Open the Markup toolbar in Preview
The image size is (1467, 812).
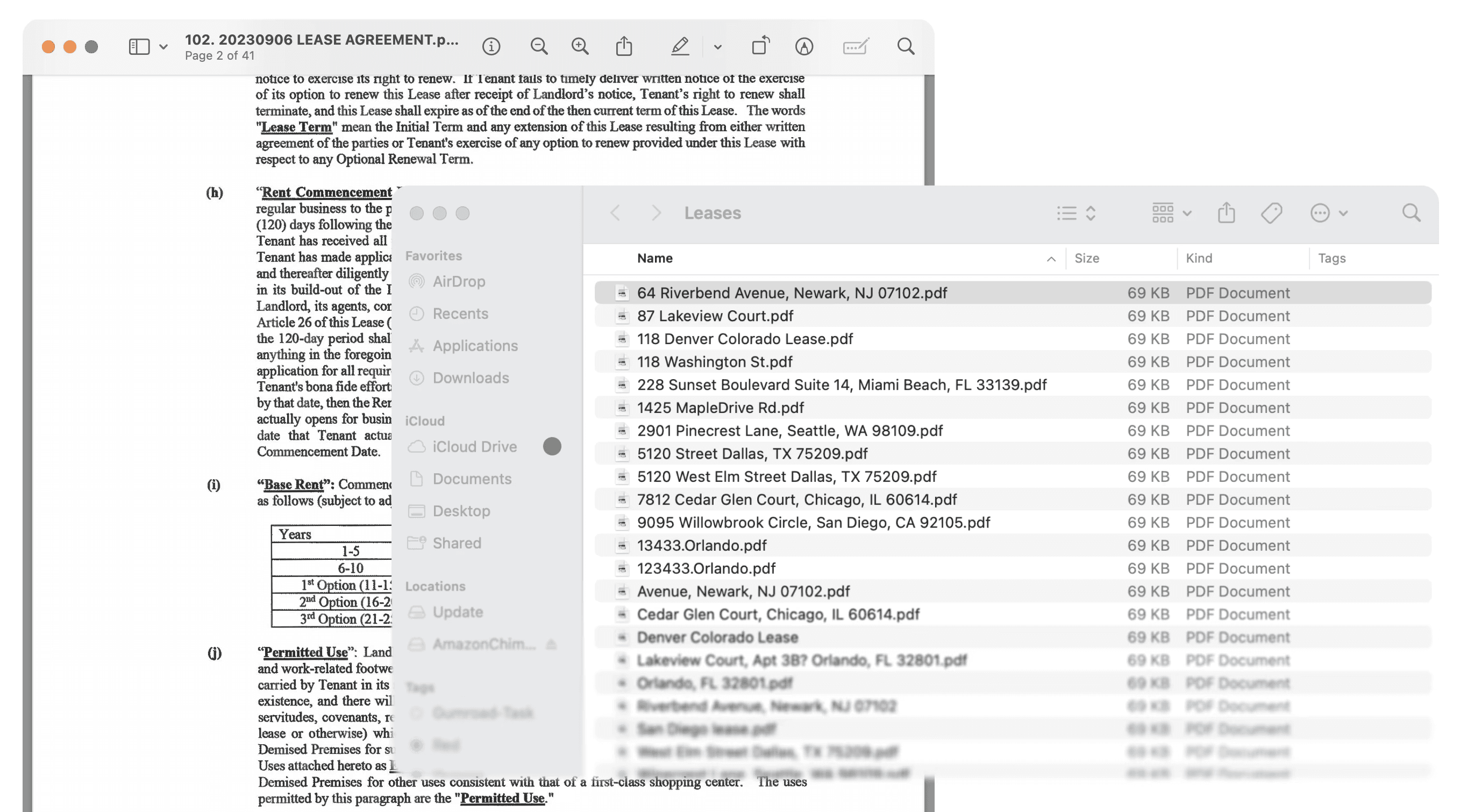[x=803, y=46]
